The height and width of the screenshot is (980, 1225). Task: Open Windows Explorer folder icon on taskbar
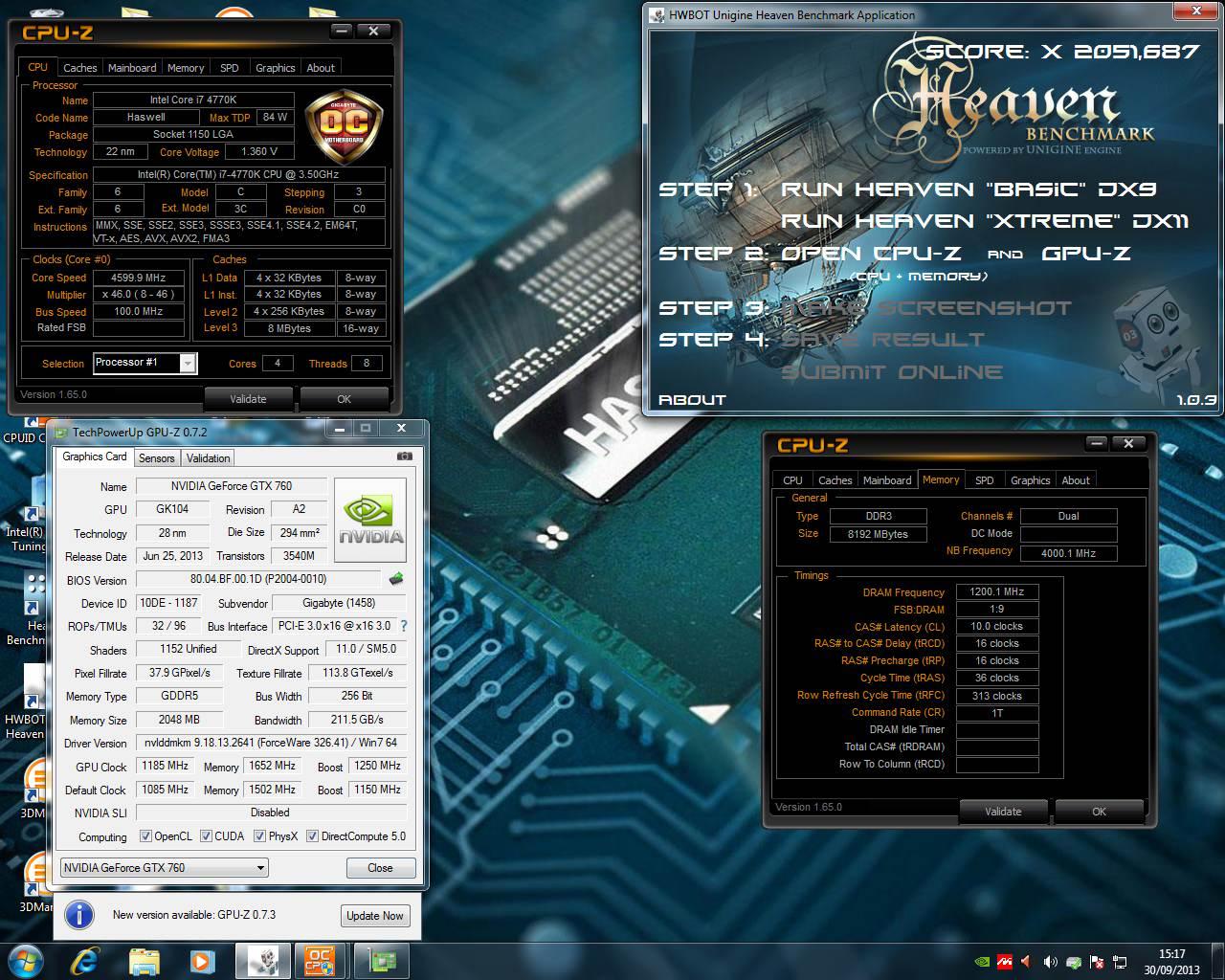coord(144,960)
